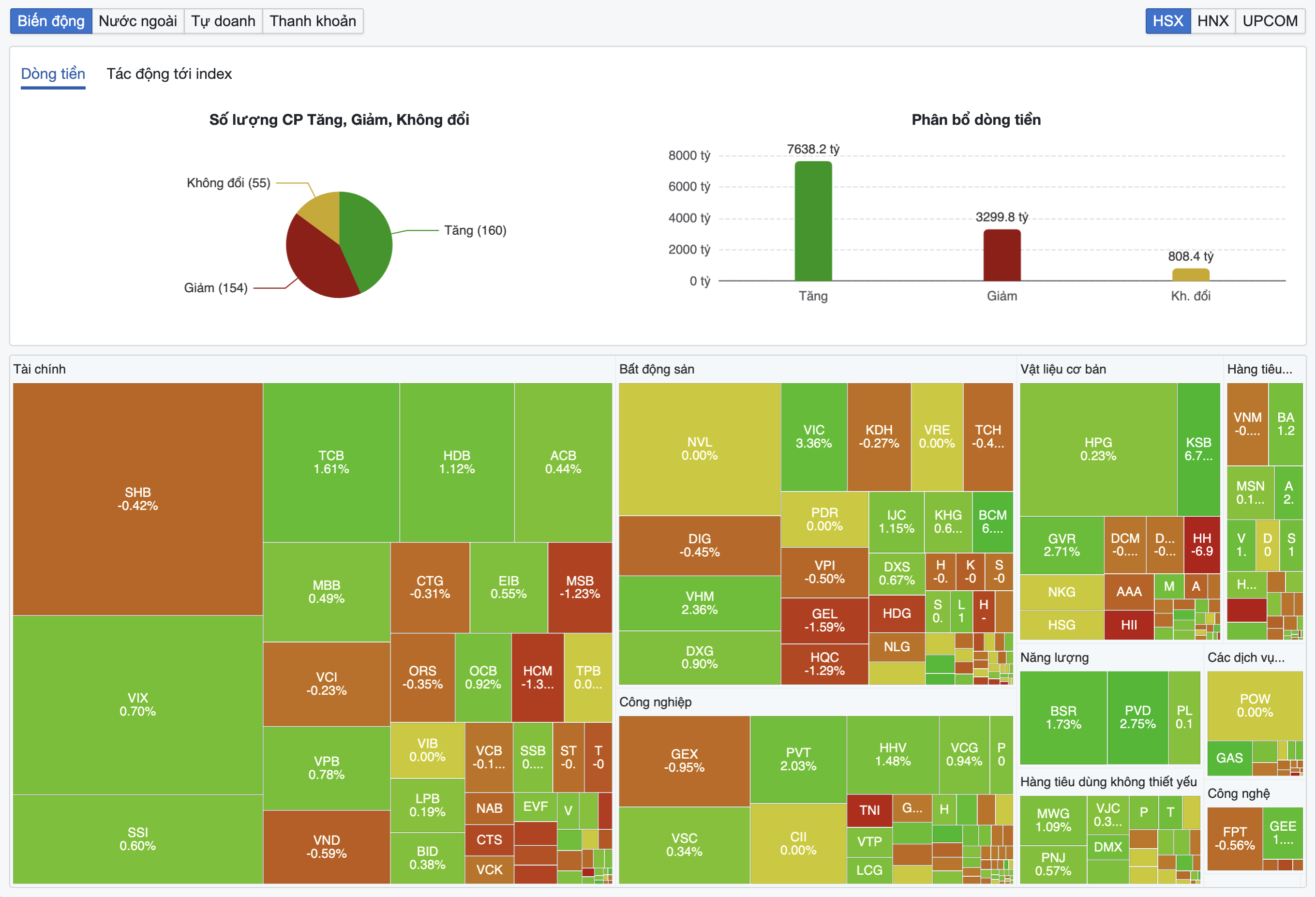Image resolution: width=1316 pixels, height=897 pixels.
Task: Select the red Giảm bar in the chart
Action: click(x=1002, y=255)
